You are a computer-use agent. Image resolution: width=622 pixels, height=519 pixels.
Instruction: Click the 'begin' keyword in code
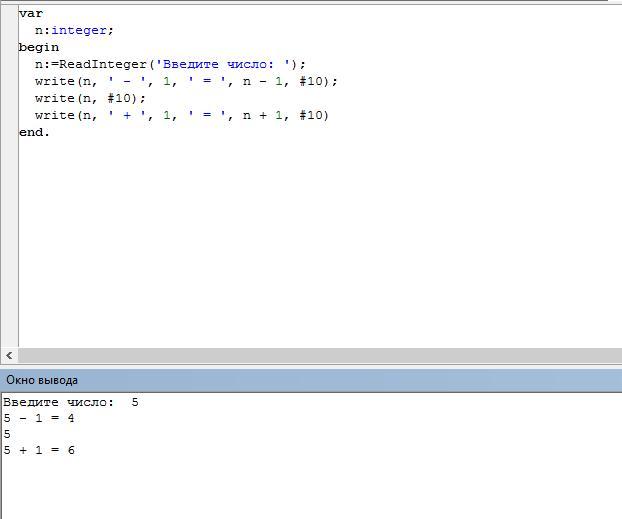click(x=39, y=48)
